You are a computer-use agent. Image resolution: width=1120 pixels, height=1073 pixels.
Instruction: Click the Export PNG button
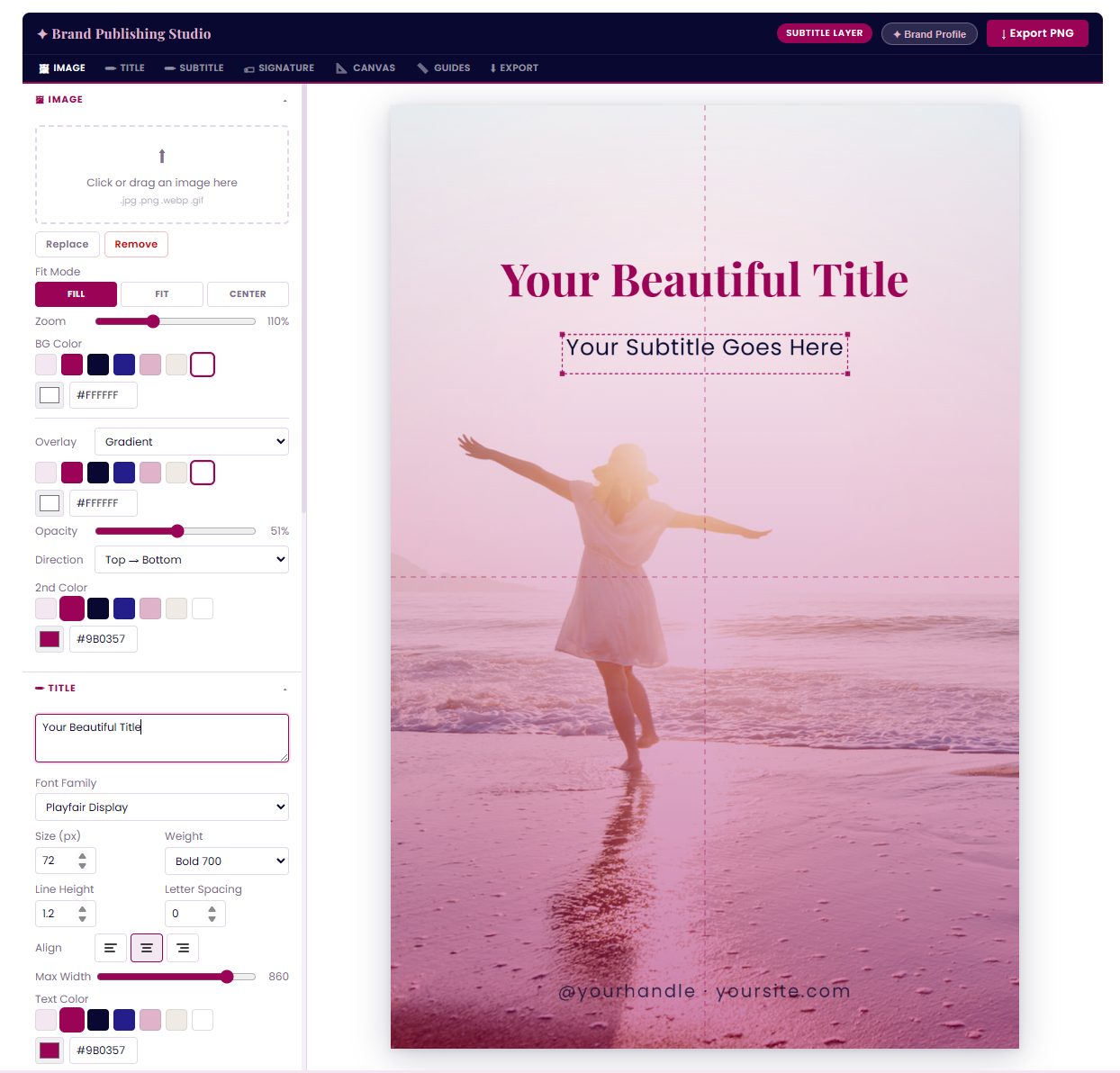1037,34
